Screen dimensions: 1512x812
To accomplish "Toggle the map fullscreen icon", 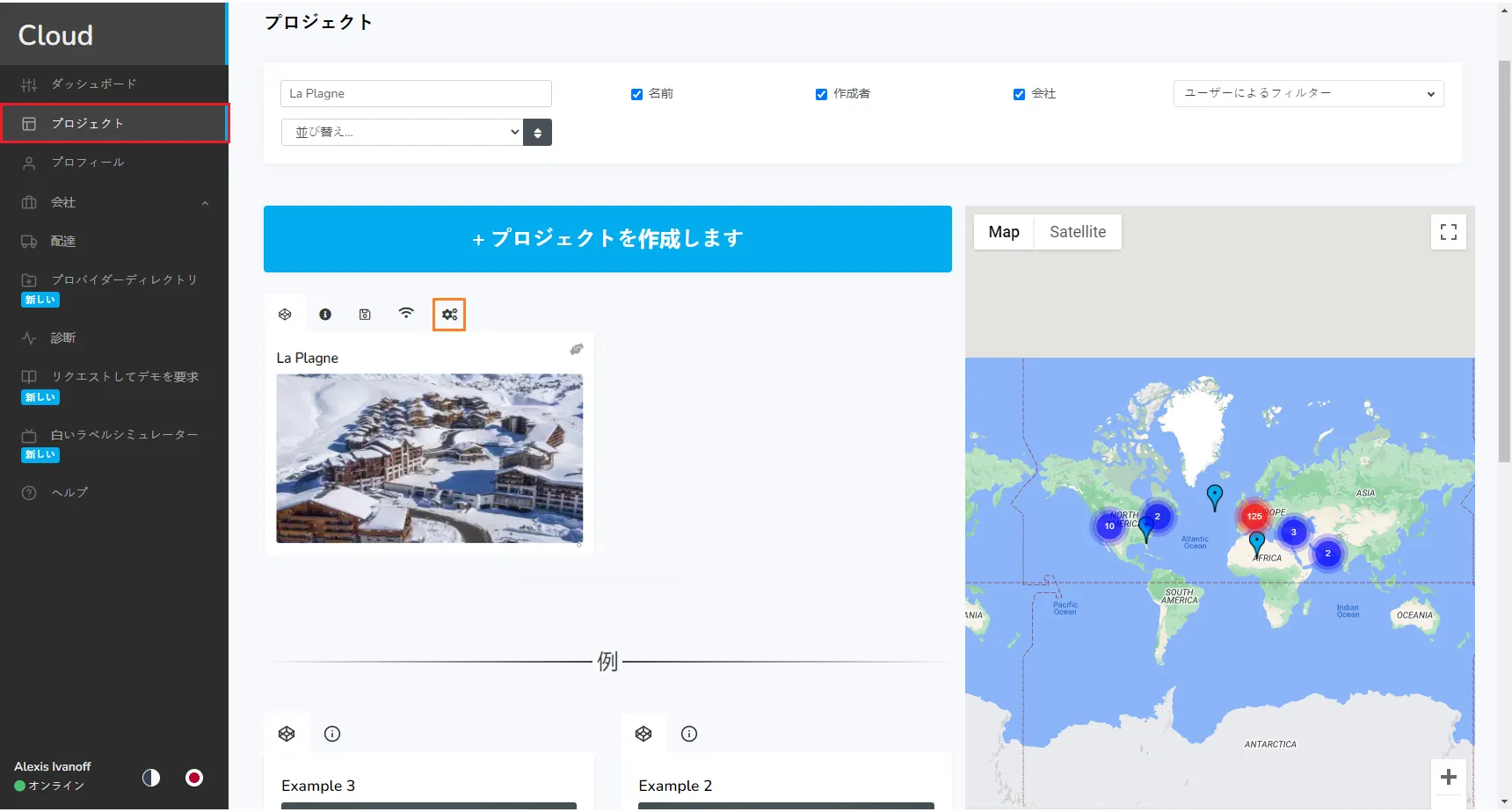I will (x=1448, y=232).
